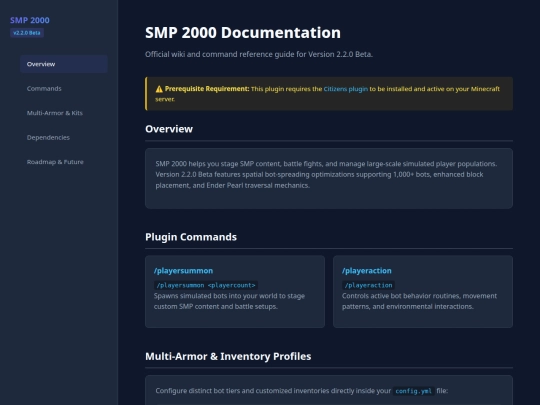Click the 'Prerequisite Requirement:' bold label
This screenshot has height=405, width=540.
(207, 89)
